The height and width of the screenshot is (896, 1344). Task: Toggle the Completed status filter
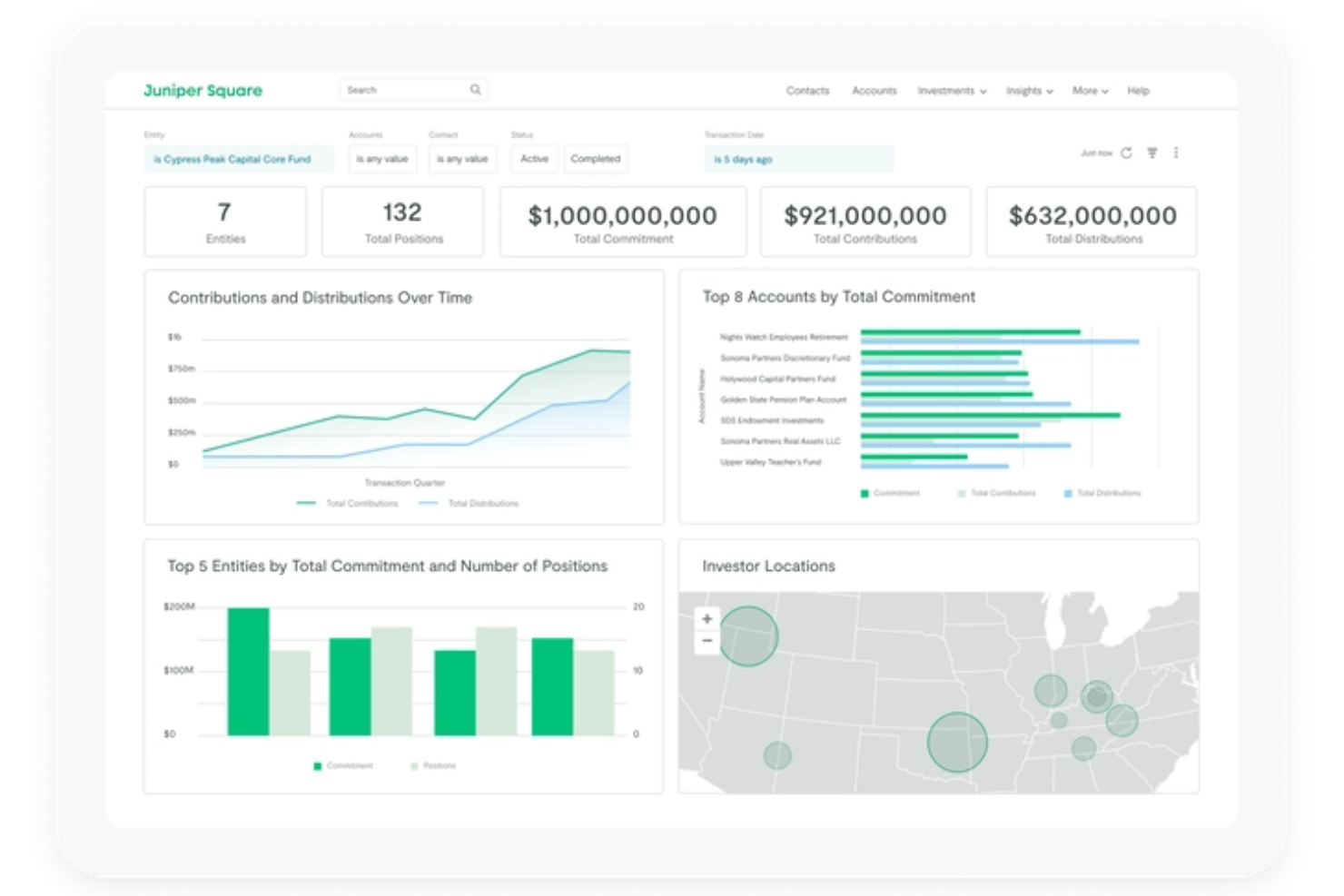[596, 159]
